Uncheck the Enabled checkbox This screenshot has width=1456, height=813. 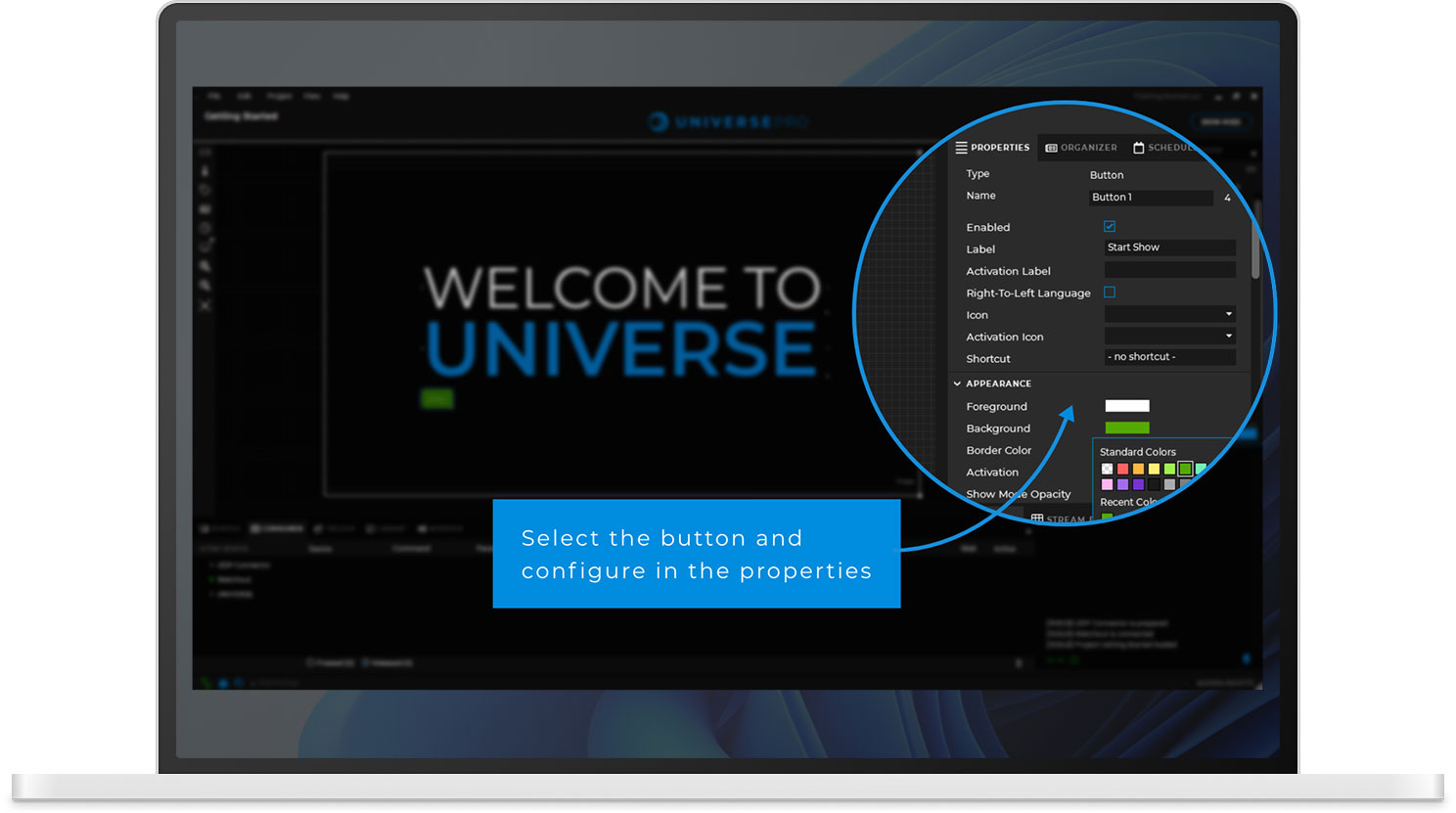pos(1110,226)
